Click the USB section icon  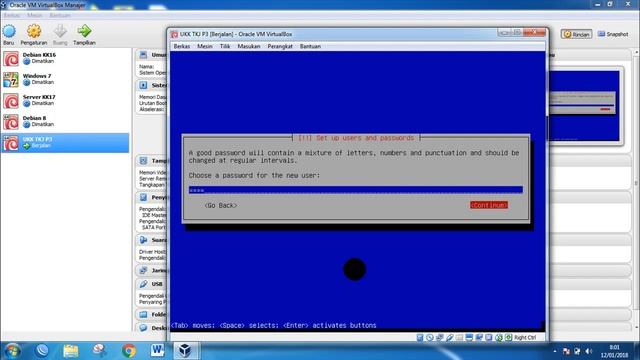point(143,284)
